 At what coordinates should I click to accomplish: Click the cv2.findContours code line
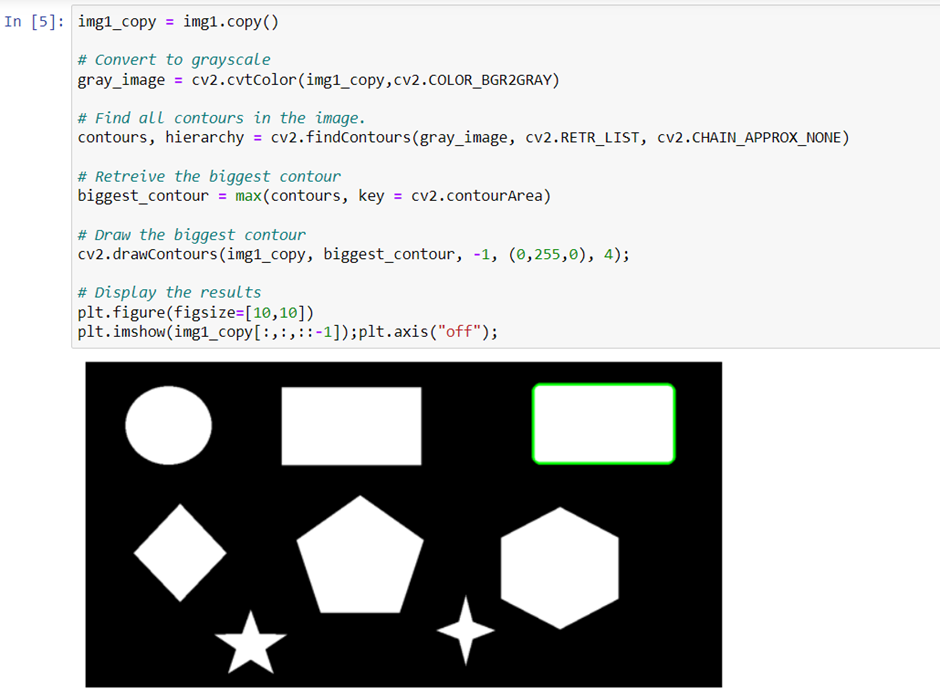point(463,138)
